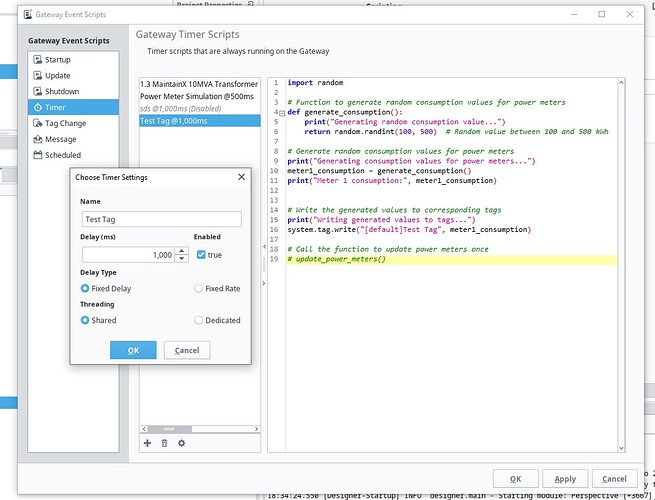Click the Startup icon in sidebar
Image resolution: width=655 pixels, height=500 pixels.
pyautogui.click(x=38, y=60)
